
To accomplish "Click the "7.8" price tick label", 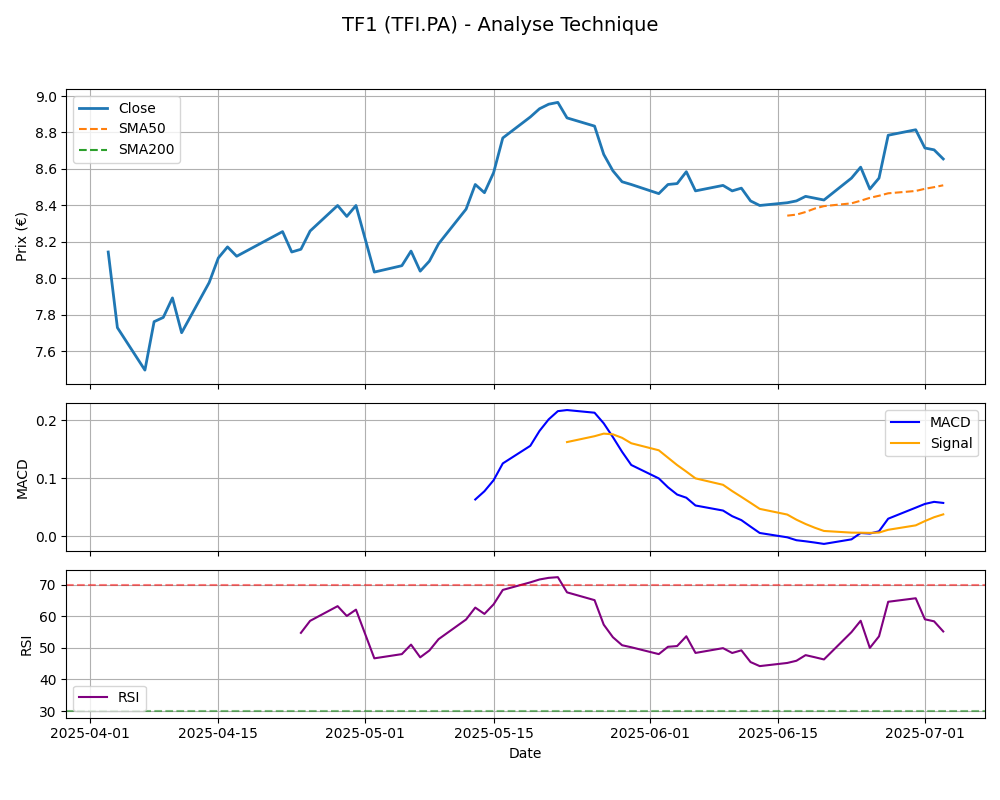I will [49, 316].
